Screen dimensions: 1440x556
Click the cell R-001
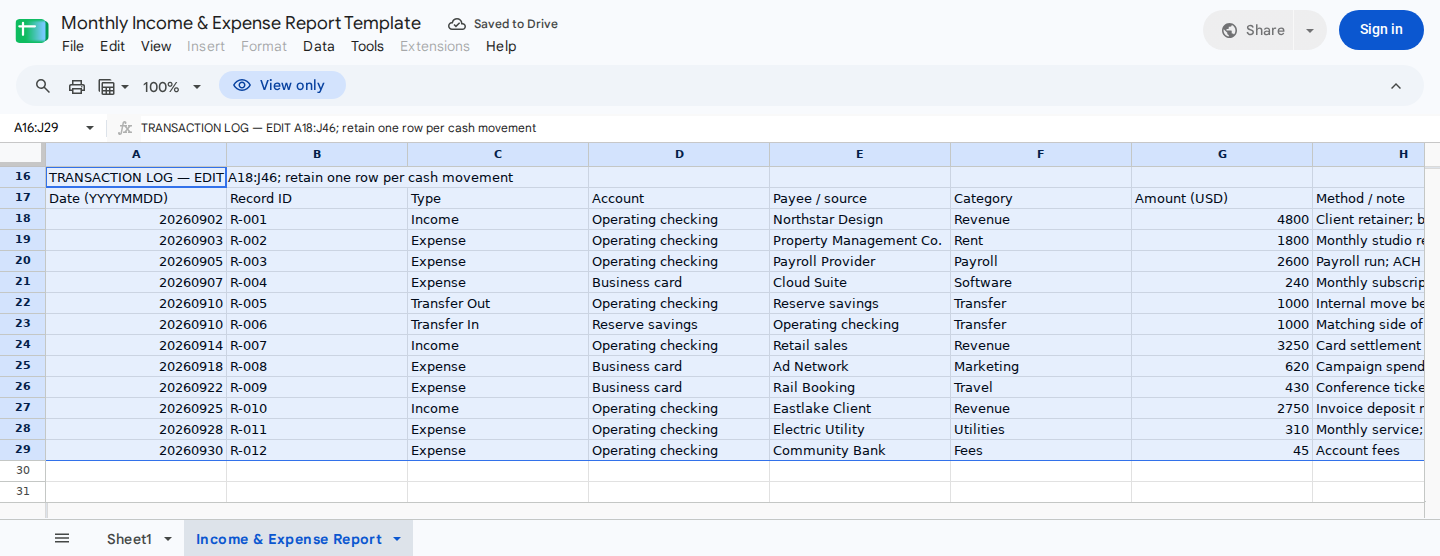(x=317, y=219)
